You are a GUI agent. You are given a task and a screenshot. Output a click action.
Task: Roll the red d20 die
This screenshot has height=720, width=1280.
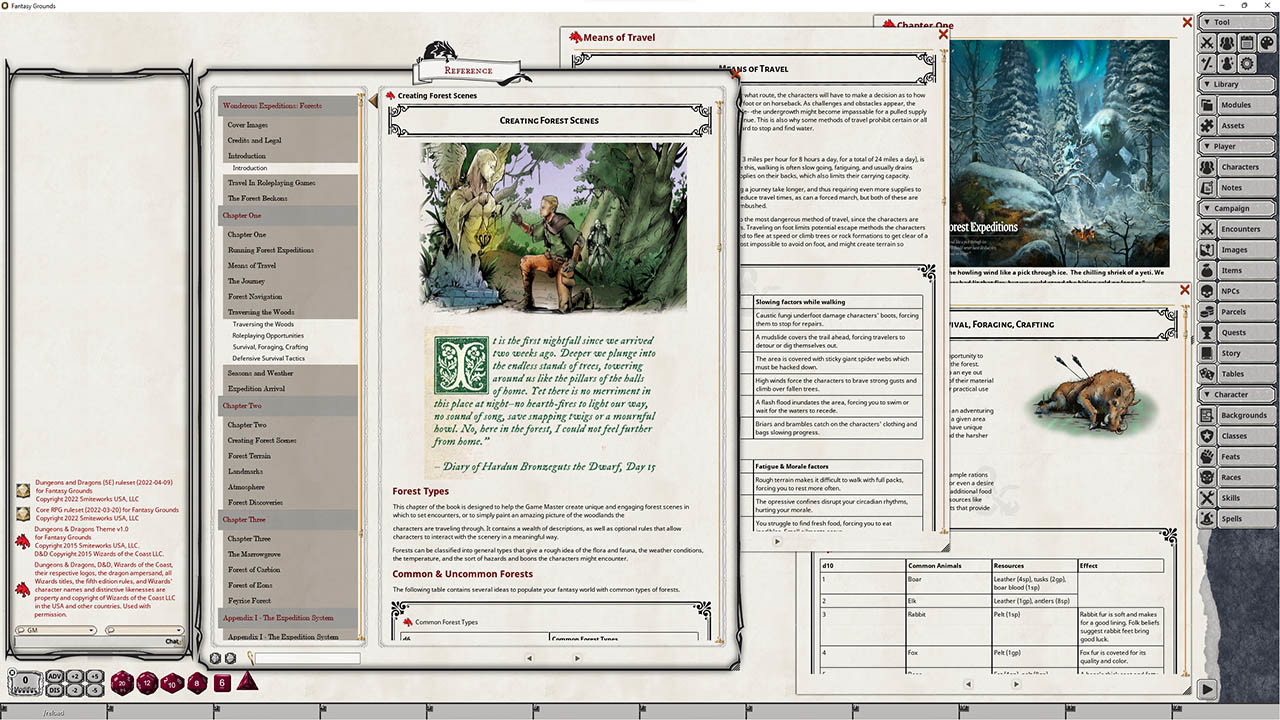click(x=121, y=683)
